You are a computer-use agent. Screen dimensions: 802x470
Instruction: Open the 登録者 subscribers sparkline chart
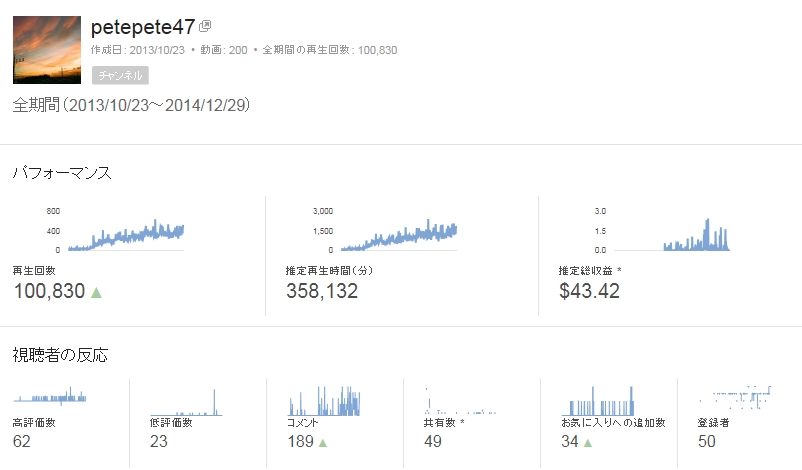pos(734,397)
